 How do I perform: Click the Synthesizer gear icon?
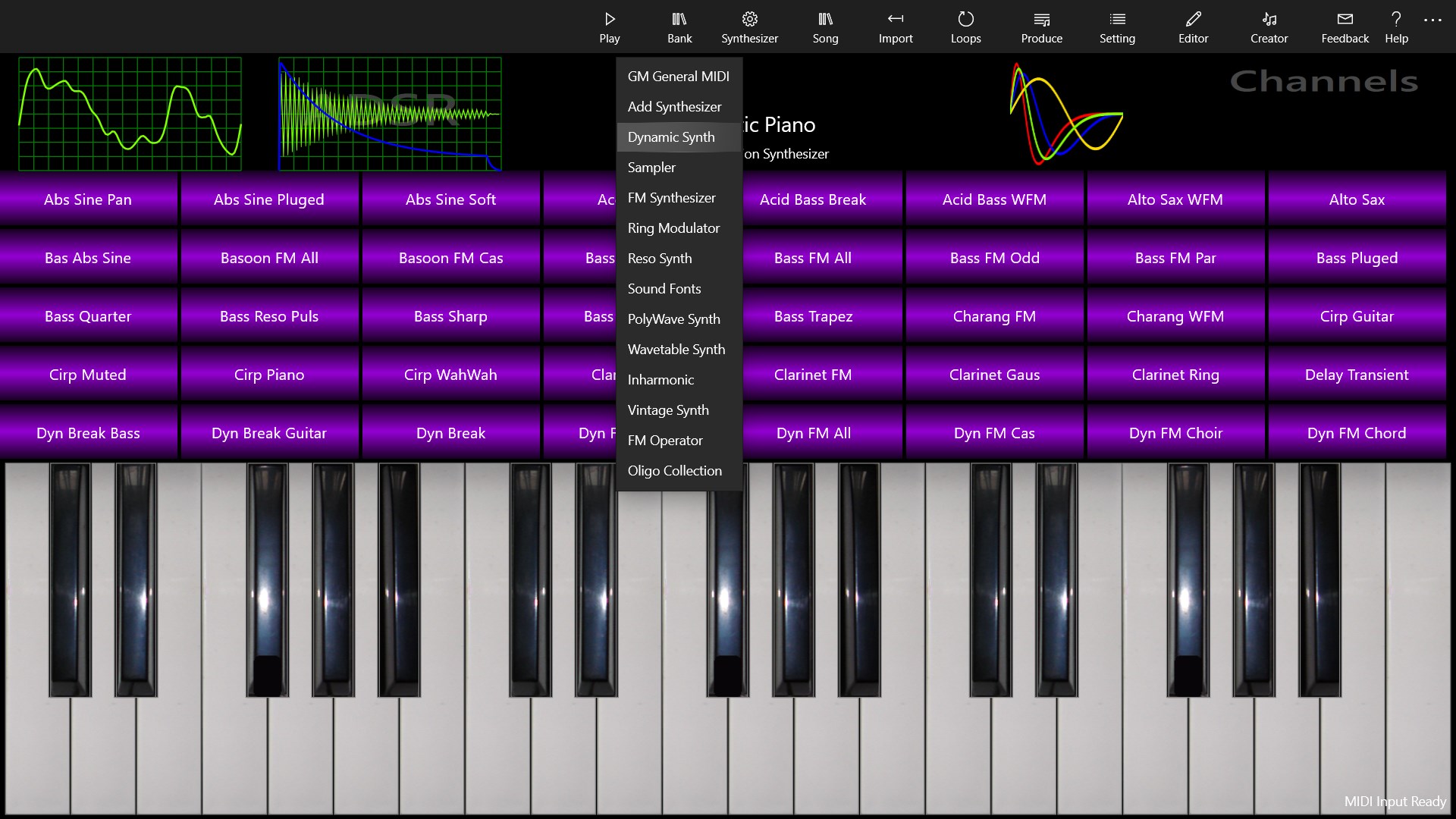[749, 27]
